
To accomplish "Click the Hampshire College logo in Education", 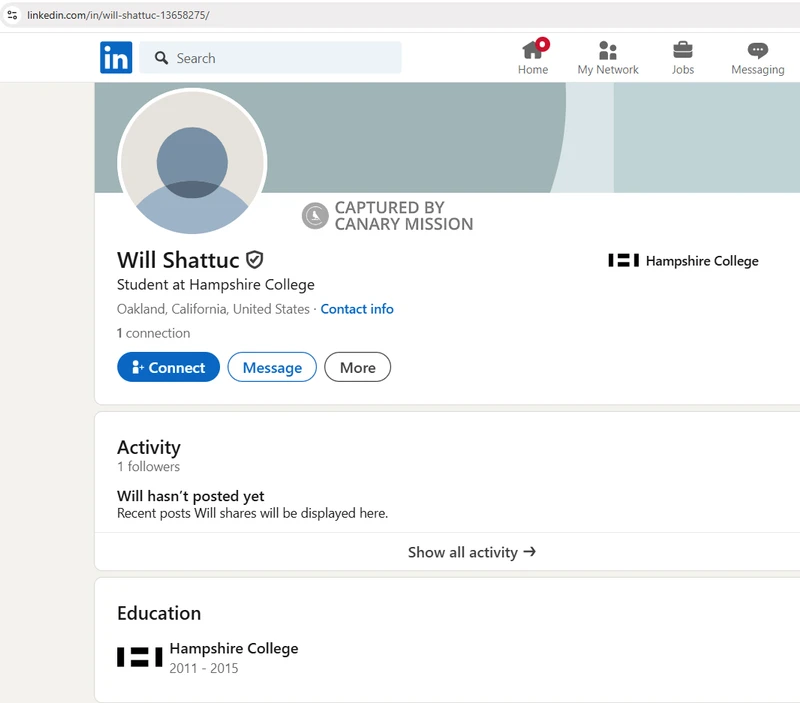I will pyautogui.click(x=139, y=657).
